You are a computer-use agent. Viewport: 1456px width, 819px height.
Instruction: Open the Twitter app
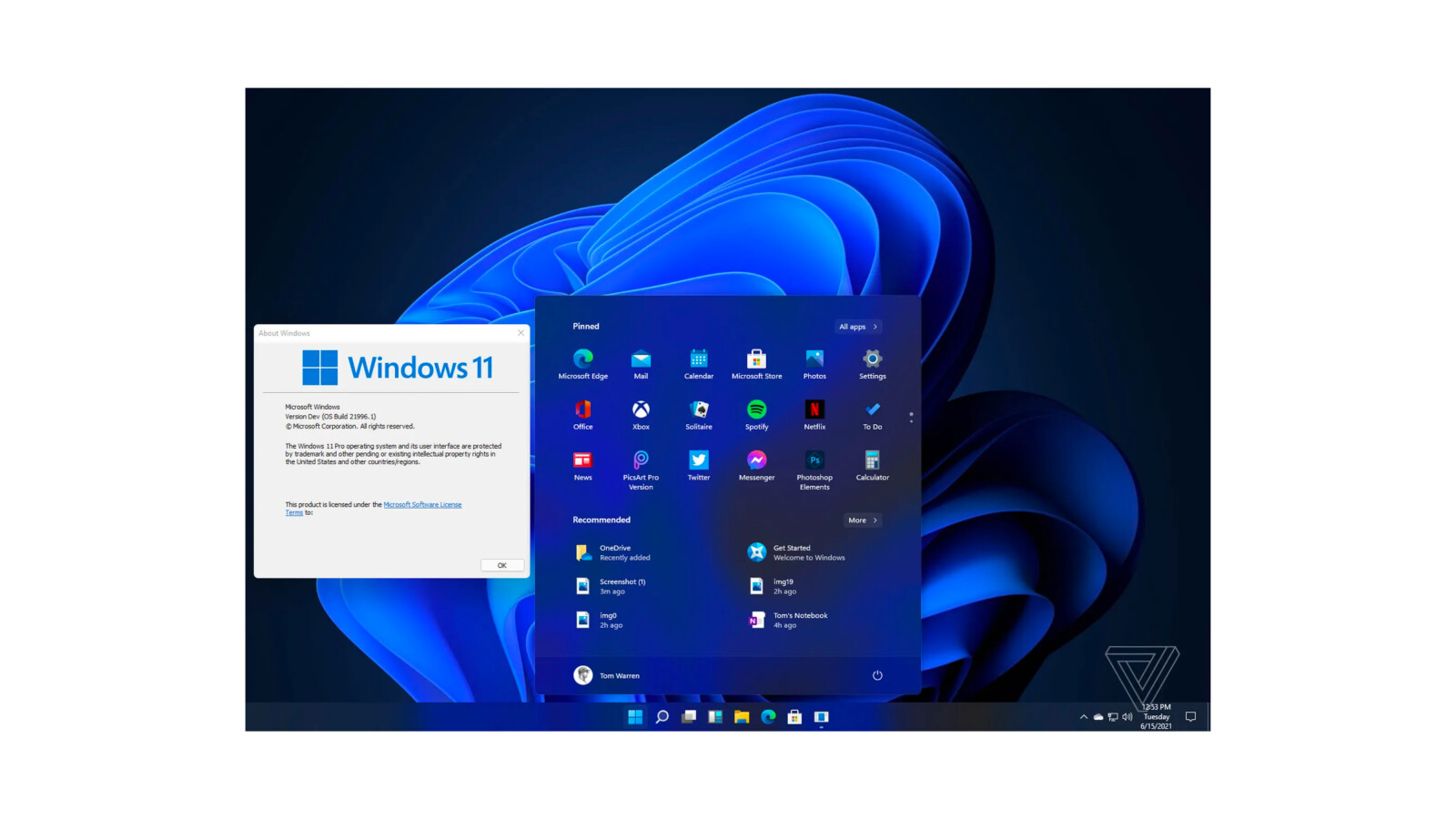click(x=699, y=466)
